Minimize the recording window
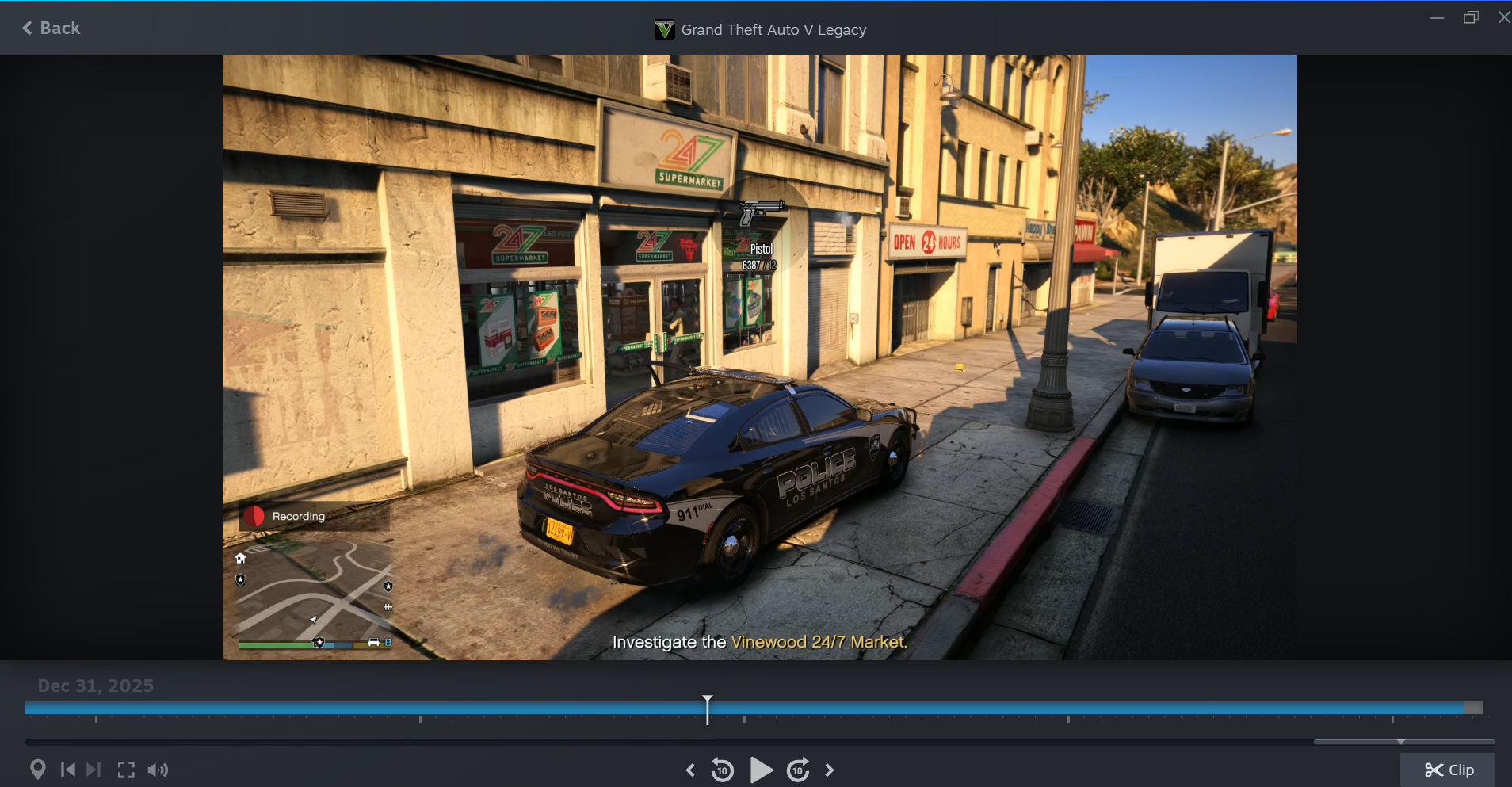Screen dimensions: 1512x787 point(1437,17)
